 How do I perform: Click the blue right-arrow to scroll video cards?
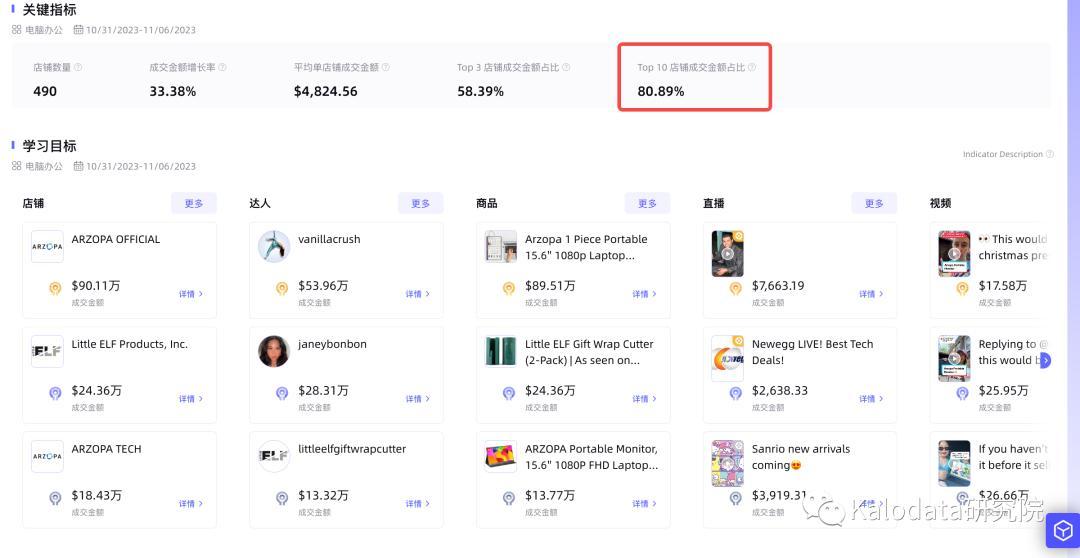(x=1045, y=360)
